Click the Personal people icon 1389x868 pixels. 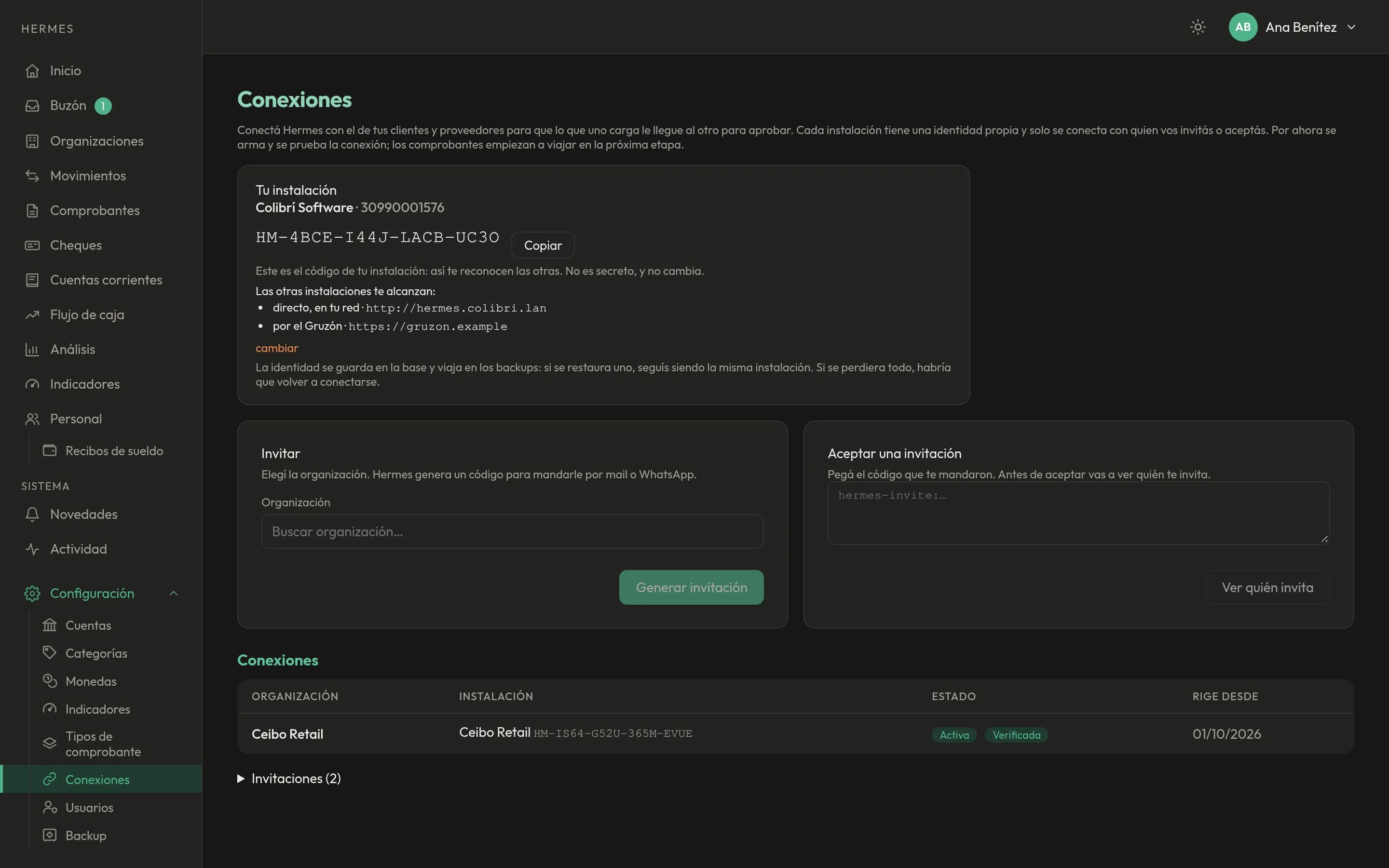pyautogui.click(x=32, y=419)
